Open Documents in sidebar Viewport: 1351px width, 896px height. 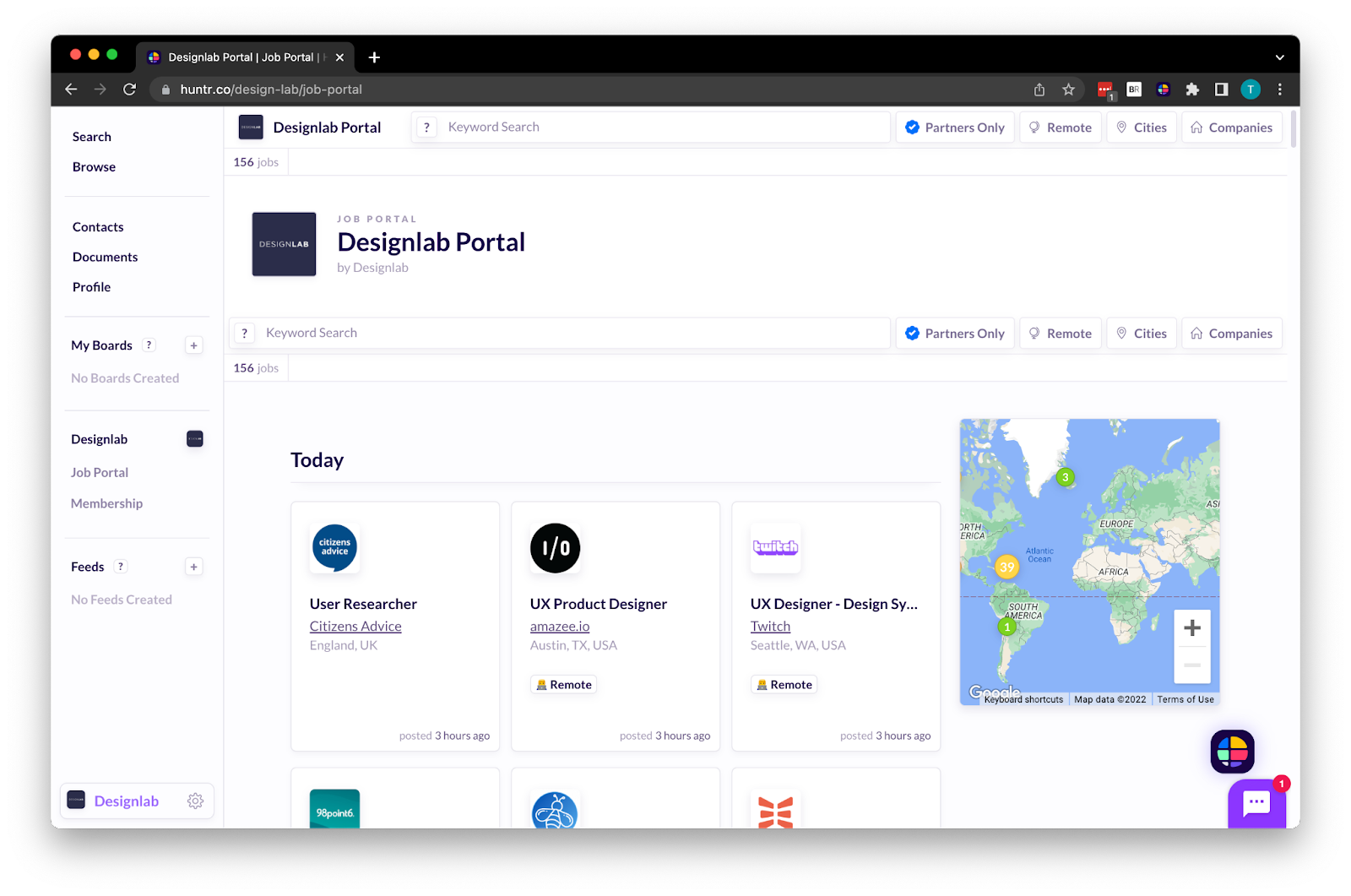[x=105, y=257]
